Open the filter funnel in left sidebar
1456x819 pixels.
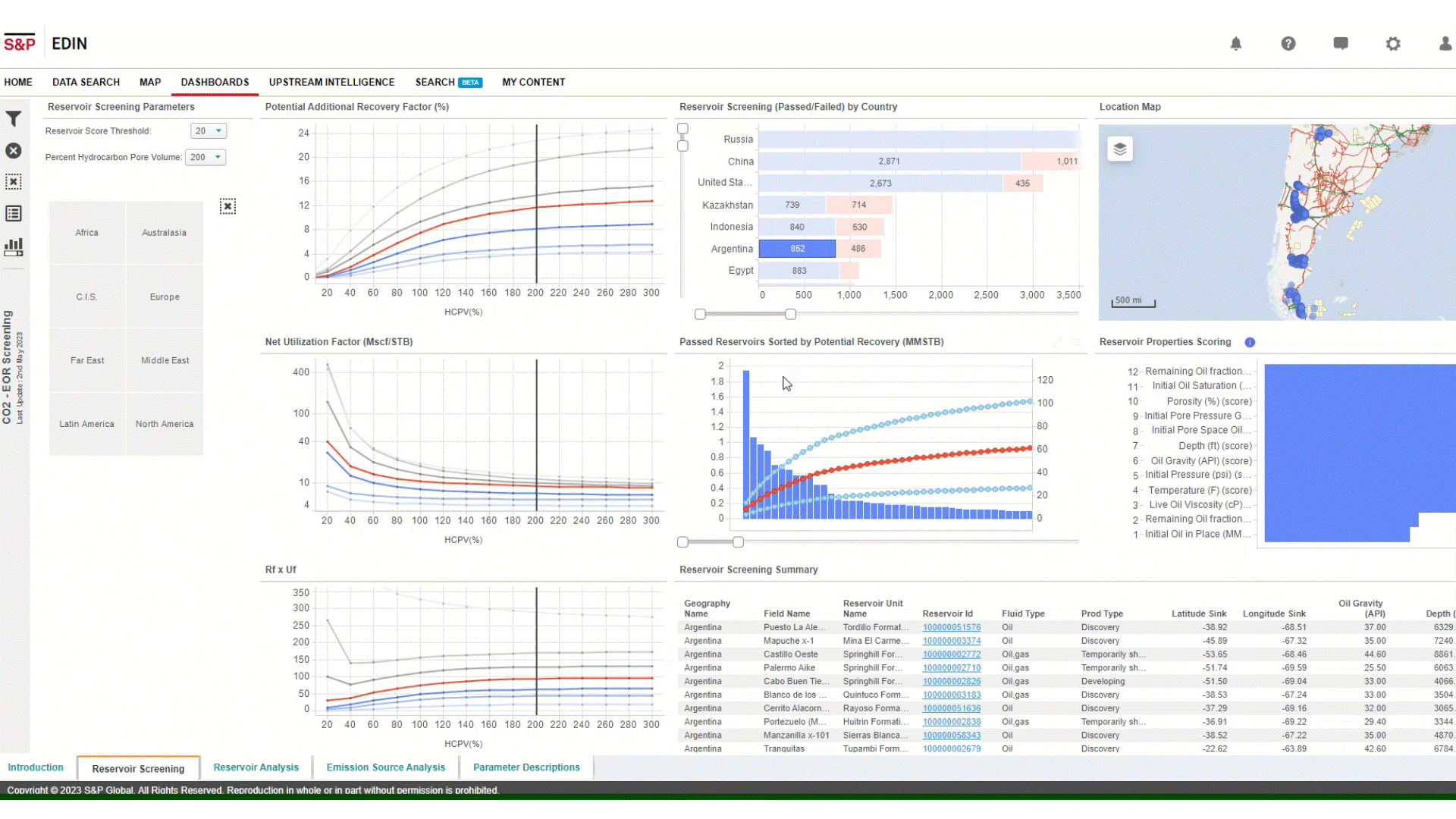(14, 119)
